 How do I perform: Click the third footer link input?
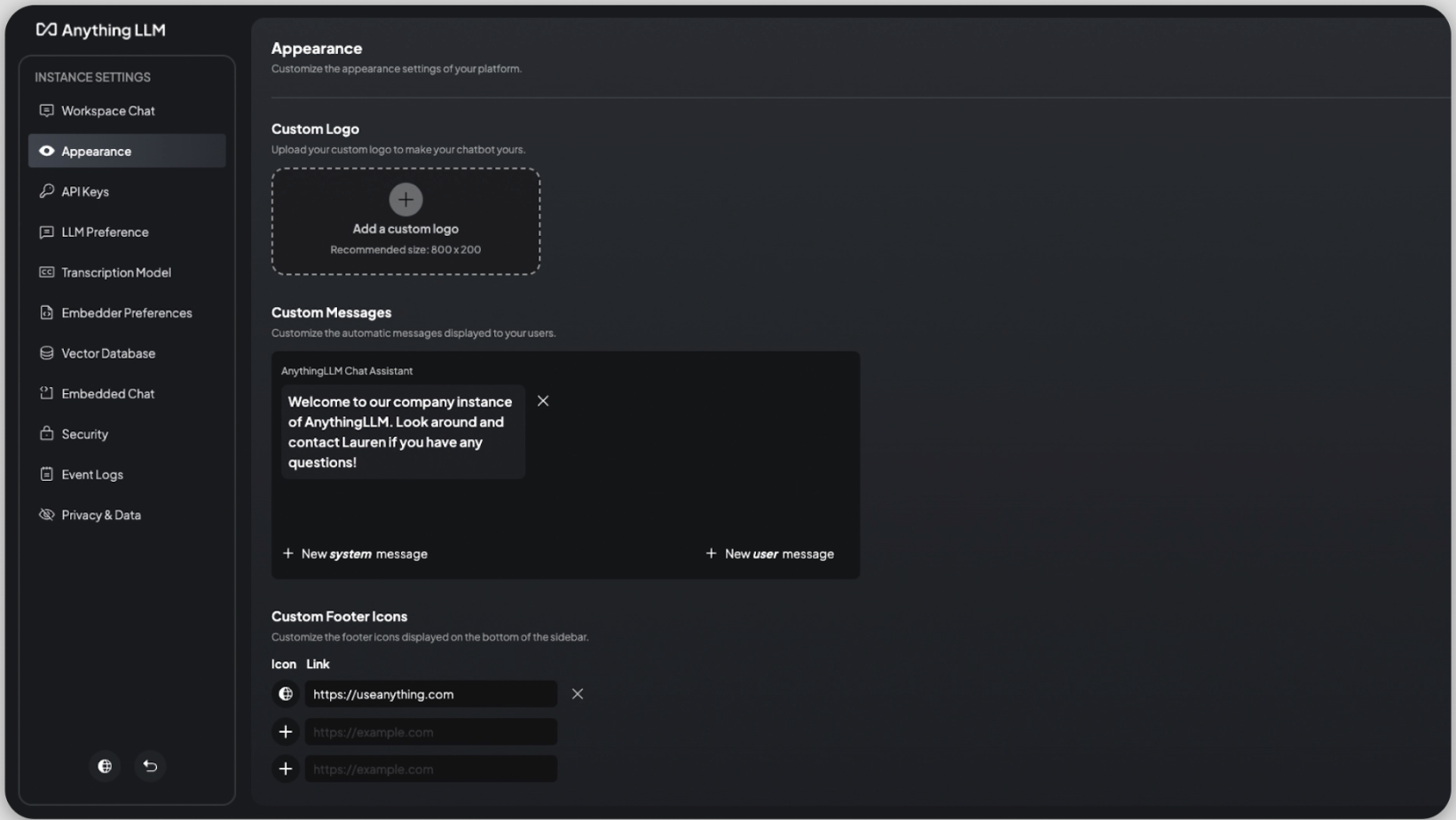(x=431, y=769)
